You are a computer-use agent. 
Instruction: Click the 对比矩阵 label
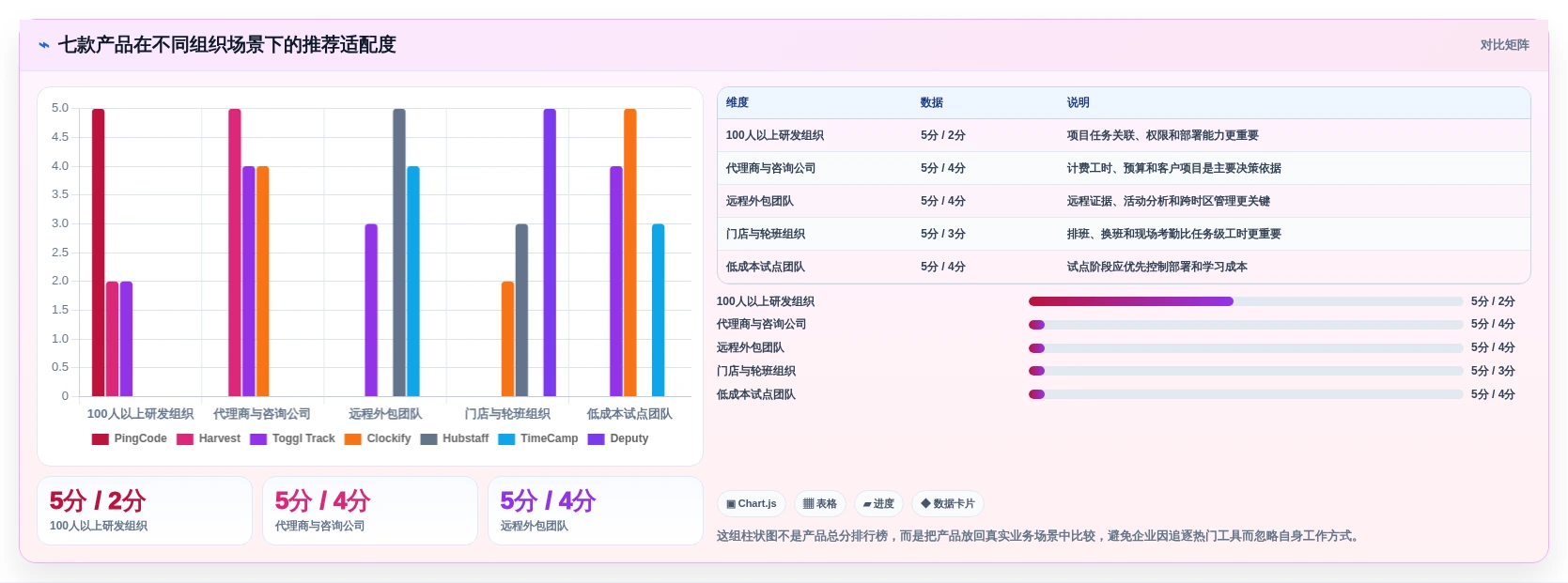click(1505, 45)
